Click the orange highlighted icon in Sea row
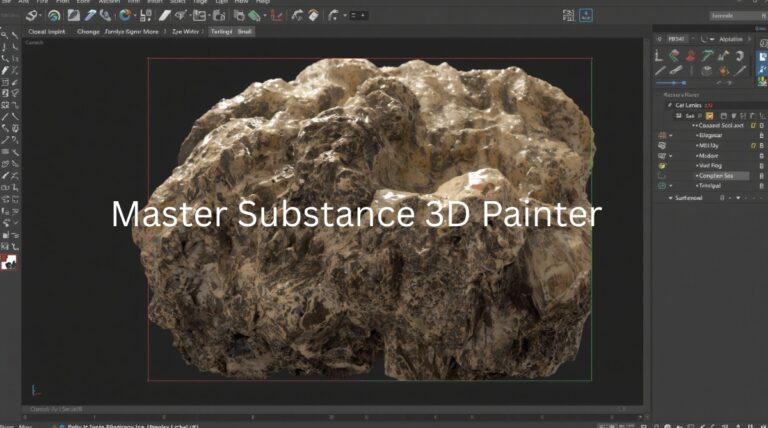Viewport: 768px width, 428px height. (x=709, y=116)
